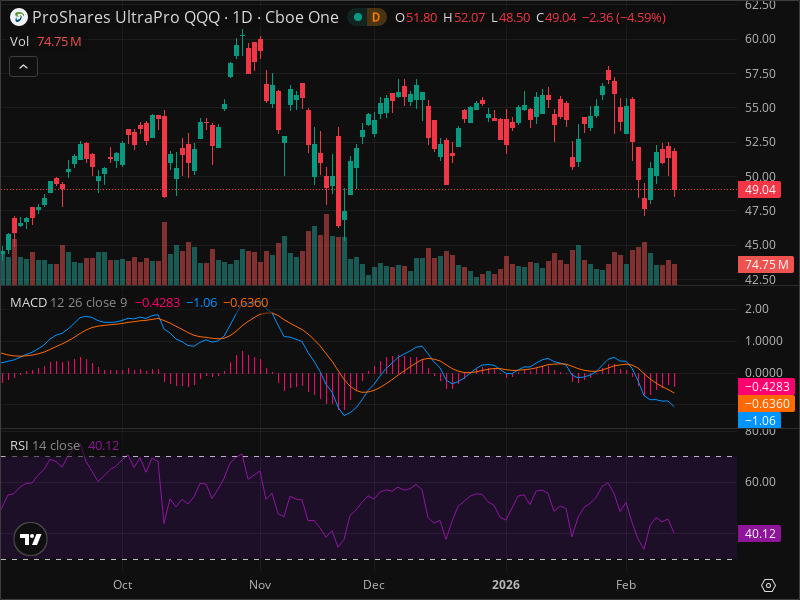
Task: Click the Feb label on time axis
Action: pyautogui.click(x=626, y=585)
